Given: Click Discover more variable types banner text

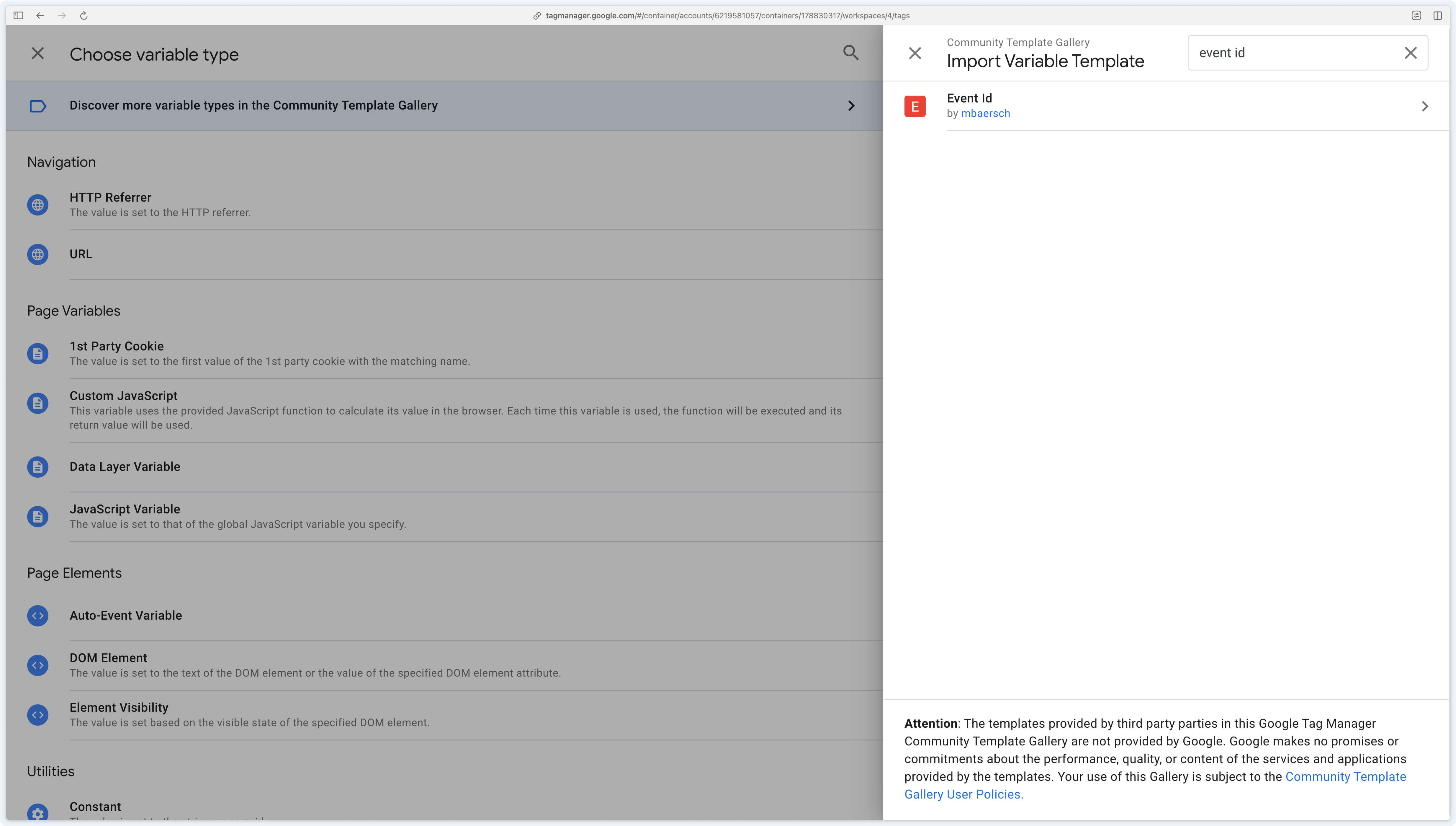Looking at the screenshot, I should pyautogui.click(x=253, y=105).
